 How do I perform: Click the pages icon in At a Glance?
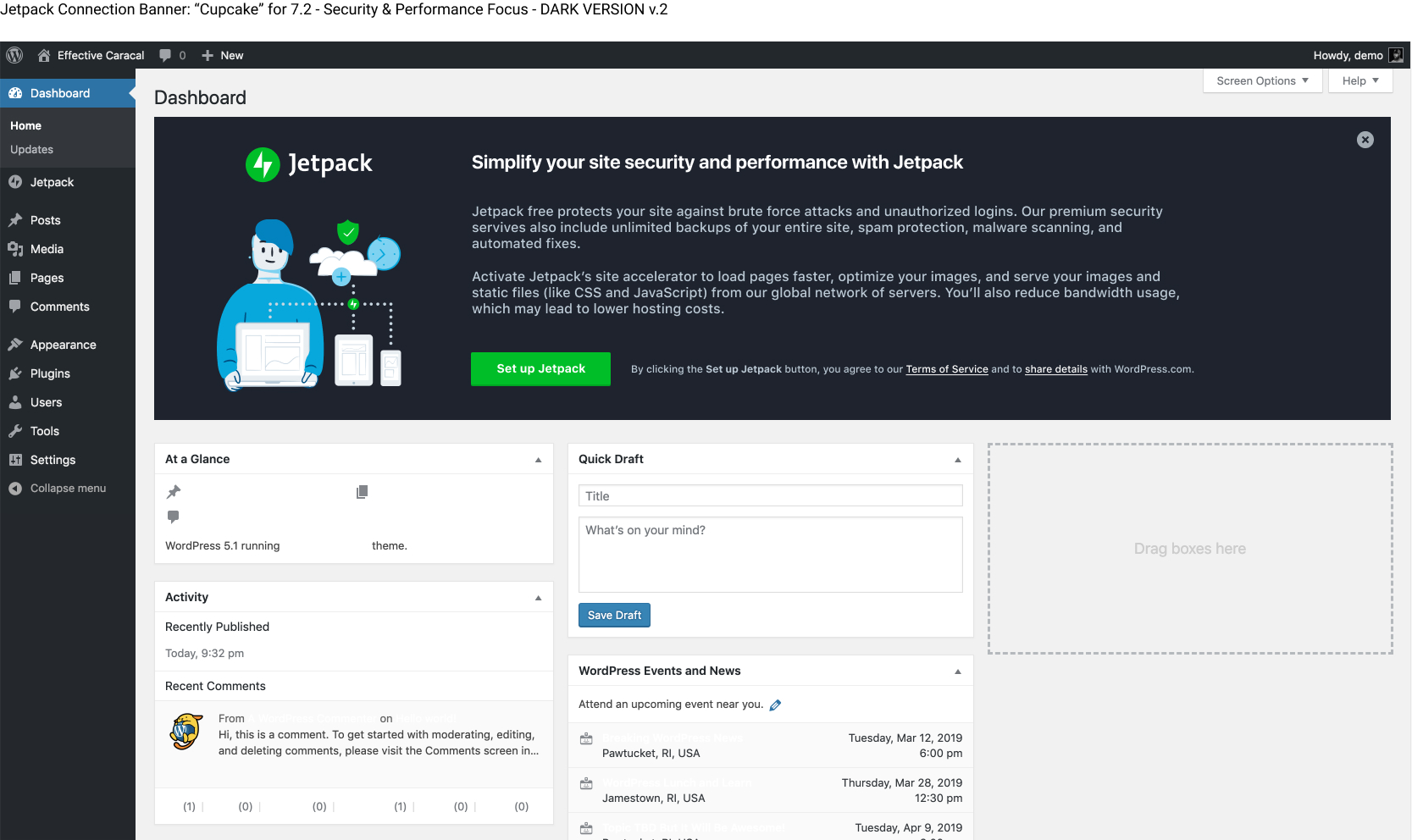tap(362, 492)
